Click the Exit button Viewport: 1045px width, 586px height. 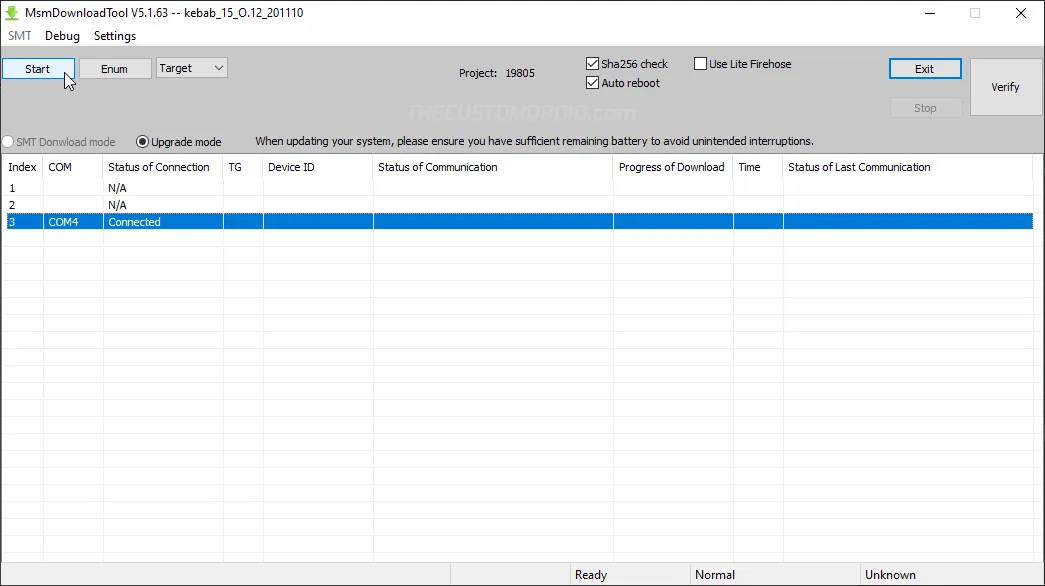coord(924,68)
